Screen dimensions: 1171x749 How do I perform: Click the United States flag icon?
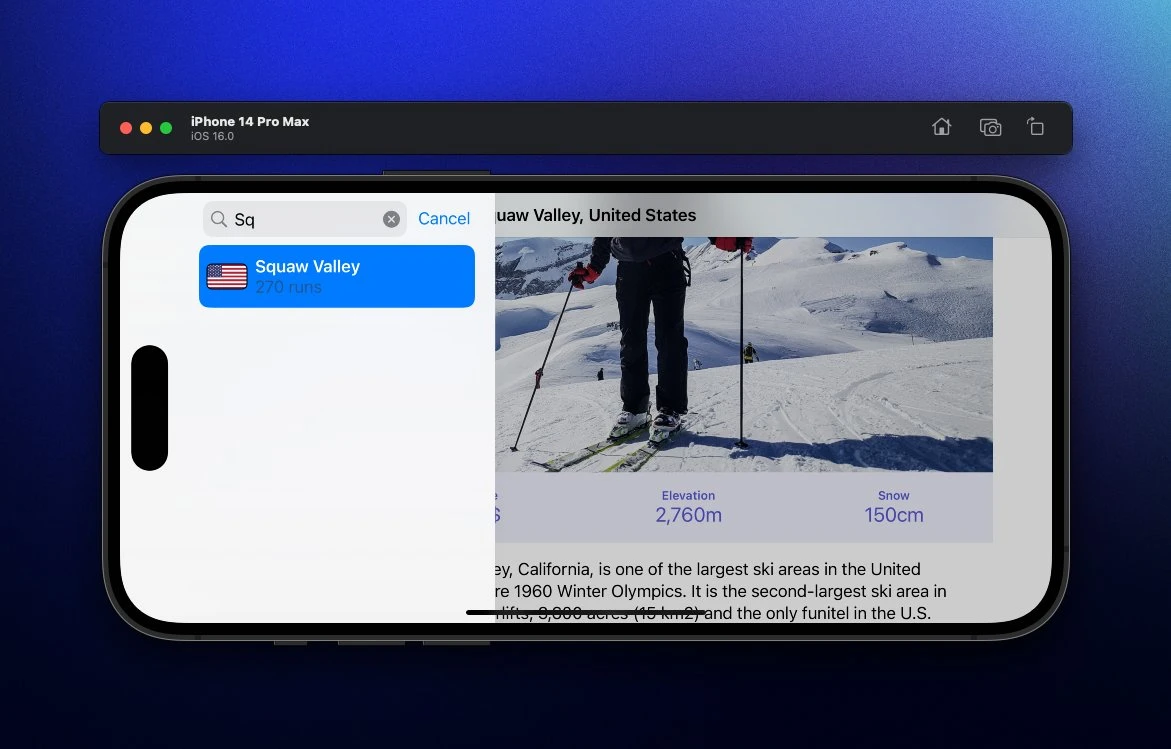click(227, 276)
